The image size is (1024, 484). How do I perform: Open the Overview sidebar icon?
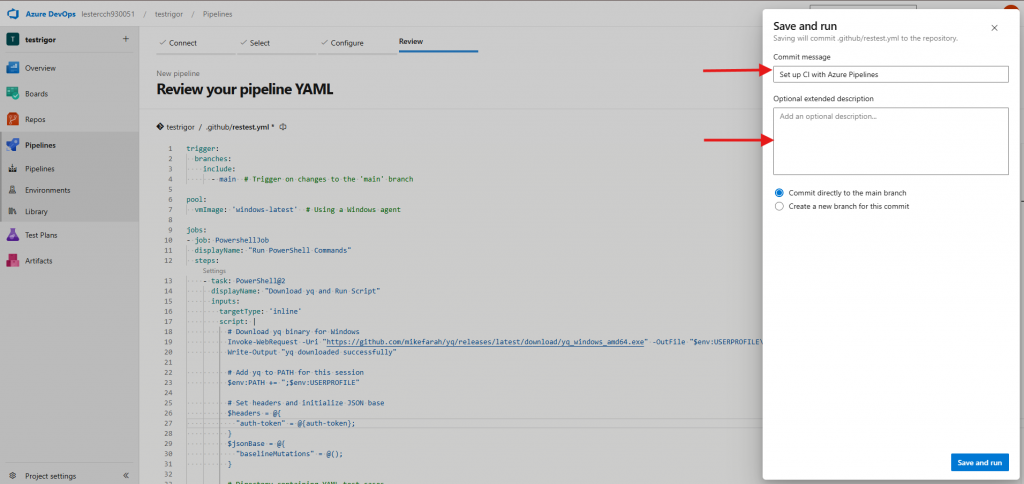coord(12,68)
